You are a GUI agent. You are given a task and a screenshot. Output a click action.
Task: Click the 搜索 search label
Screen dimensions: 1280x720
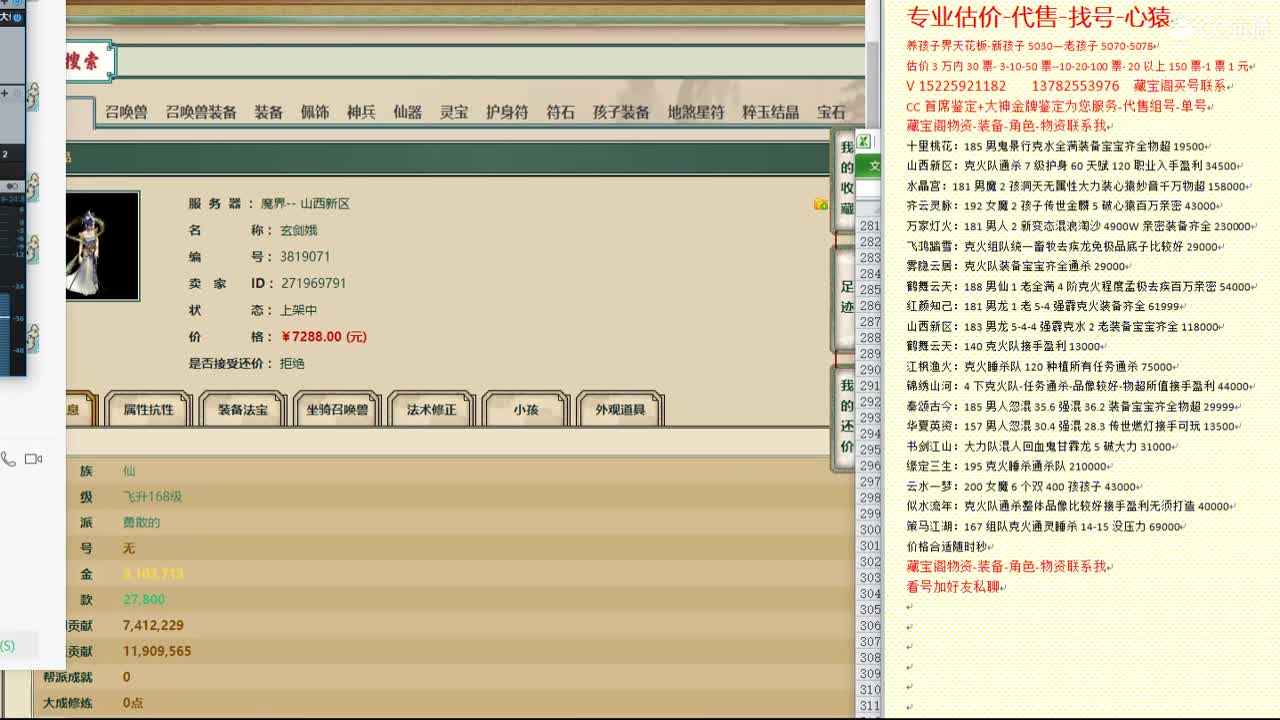[x=83, y=62]
